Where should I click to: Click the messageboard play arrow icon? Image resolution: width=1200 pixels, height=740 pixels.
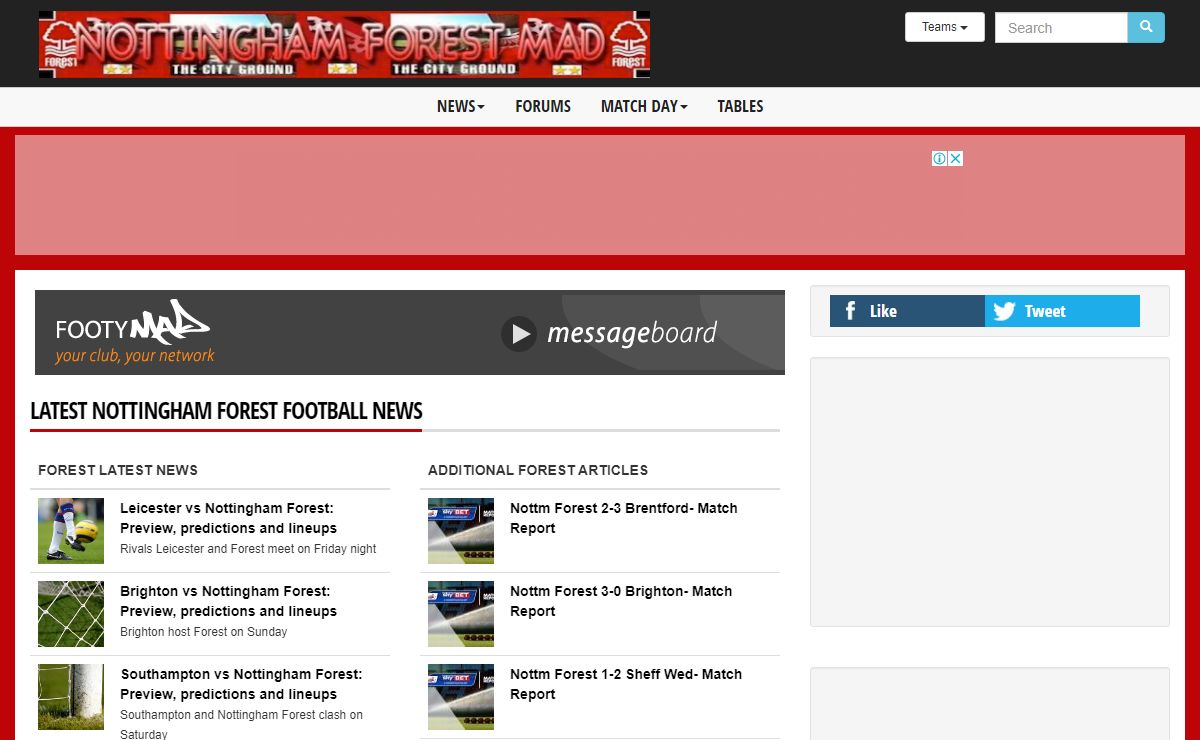point(519,334)
